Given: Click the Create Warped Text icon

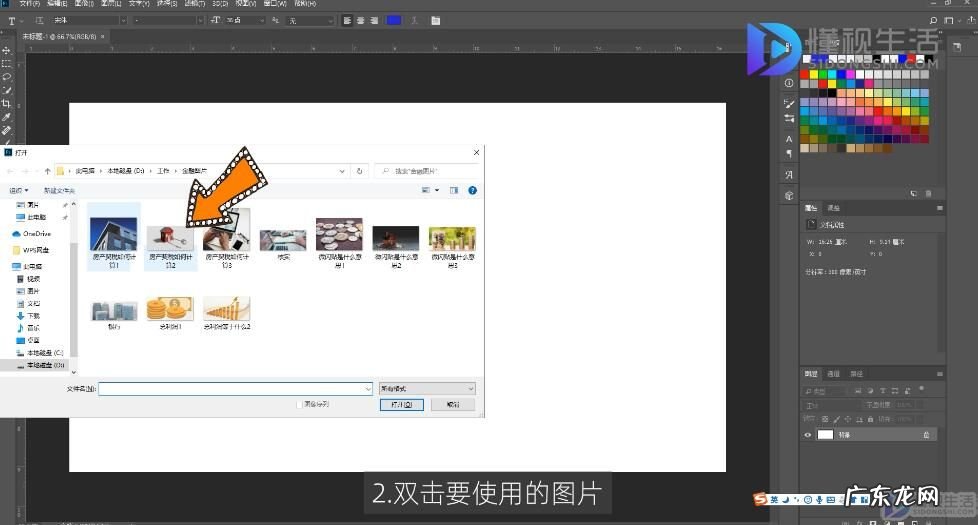Looking at the screenshot, I should pyautogui.click(x=414, y=21).
